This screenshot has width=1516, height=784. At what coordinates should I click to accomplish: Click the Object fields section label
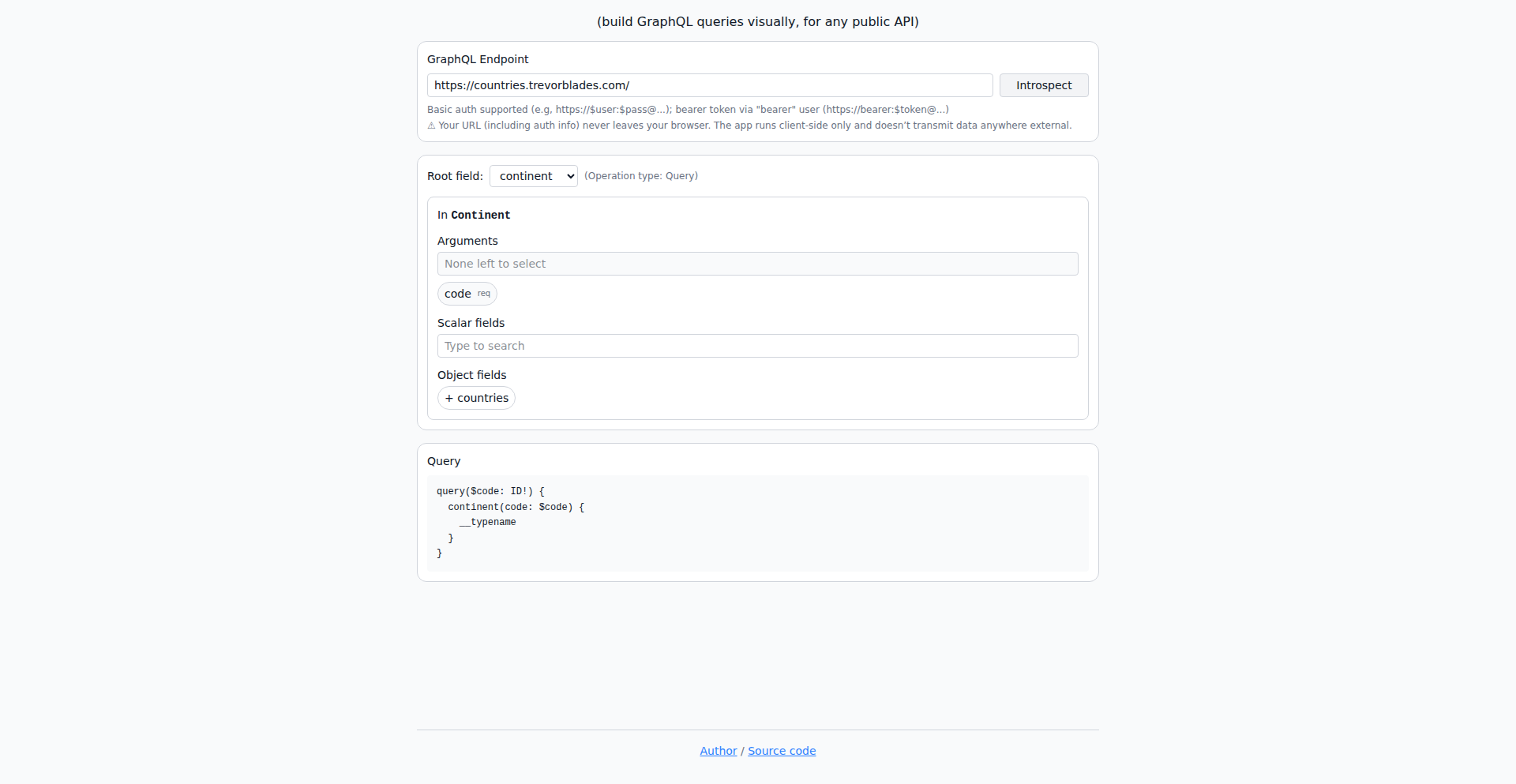tap(471, 375)
